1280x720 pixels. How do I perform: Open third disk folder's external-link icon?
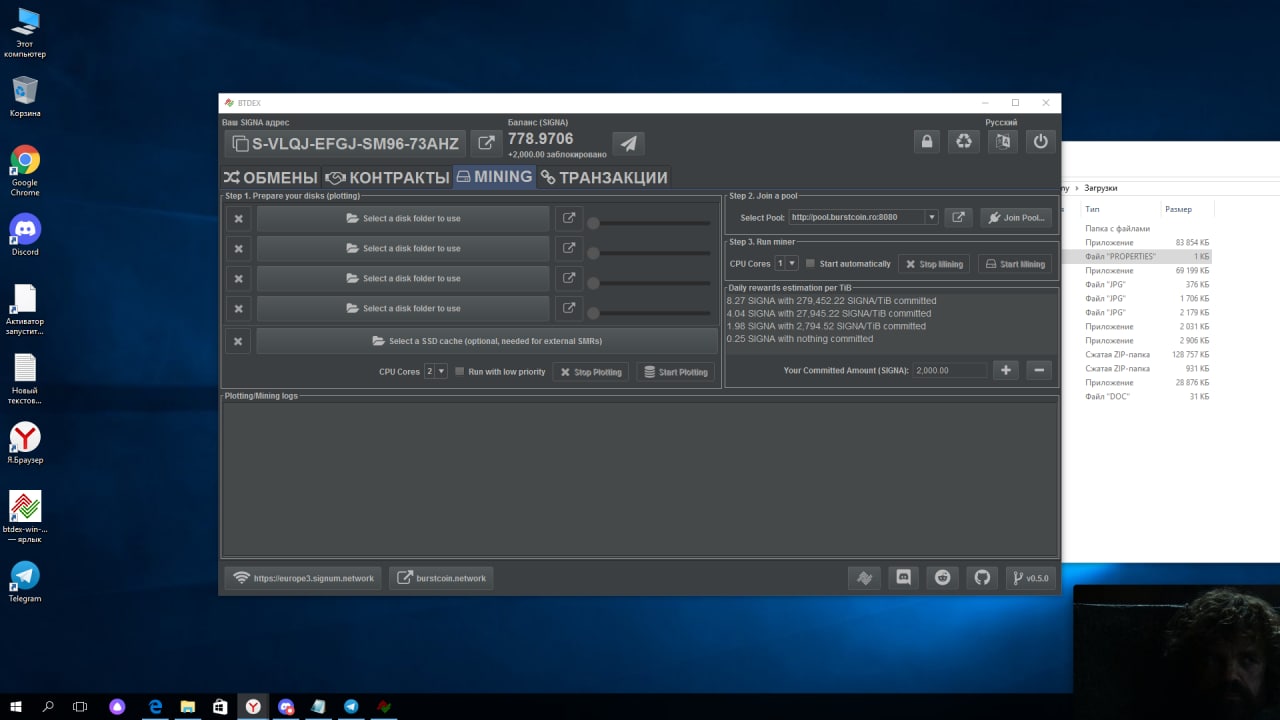point(569,278)
